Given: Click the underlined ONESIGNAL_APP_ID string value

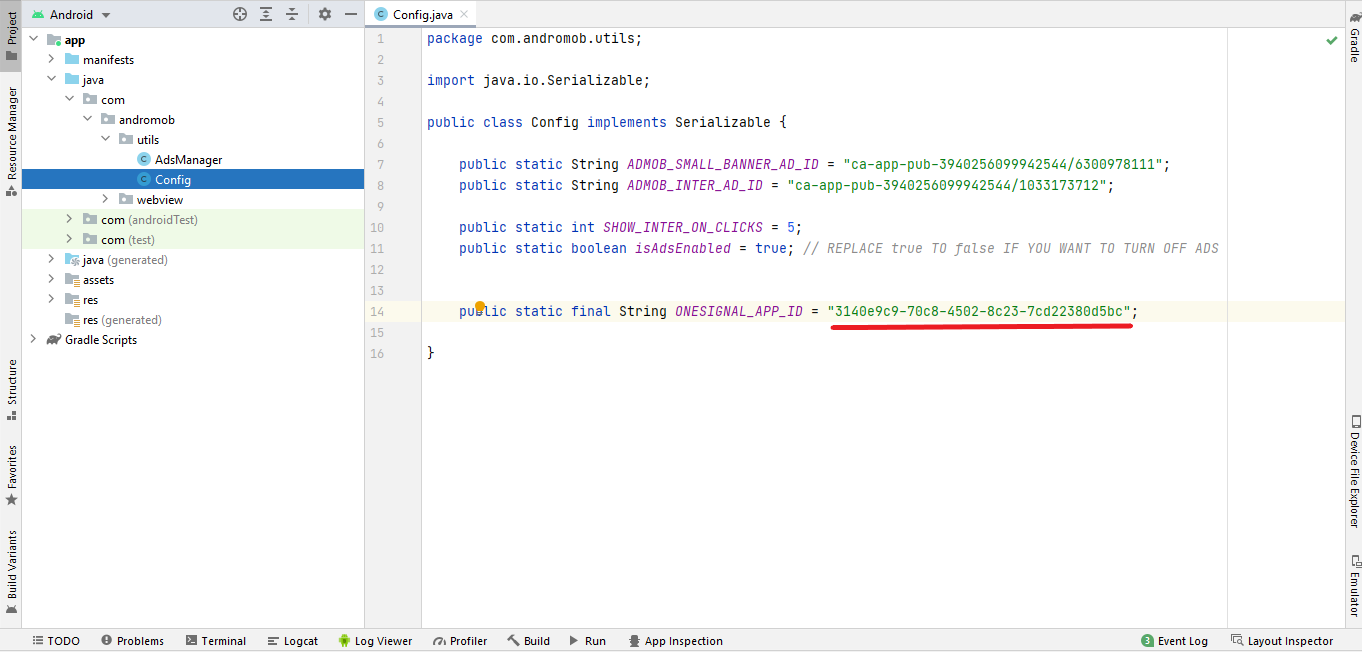Looking at the screenshot, I should click(980, 311).
